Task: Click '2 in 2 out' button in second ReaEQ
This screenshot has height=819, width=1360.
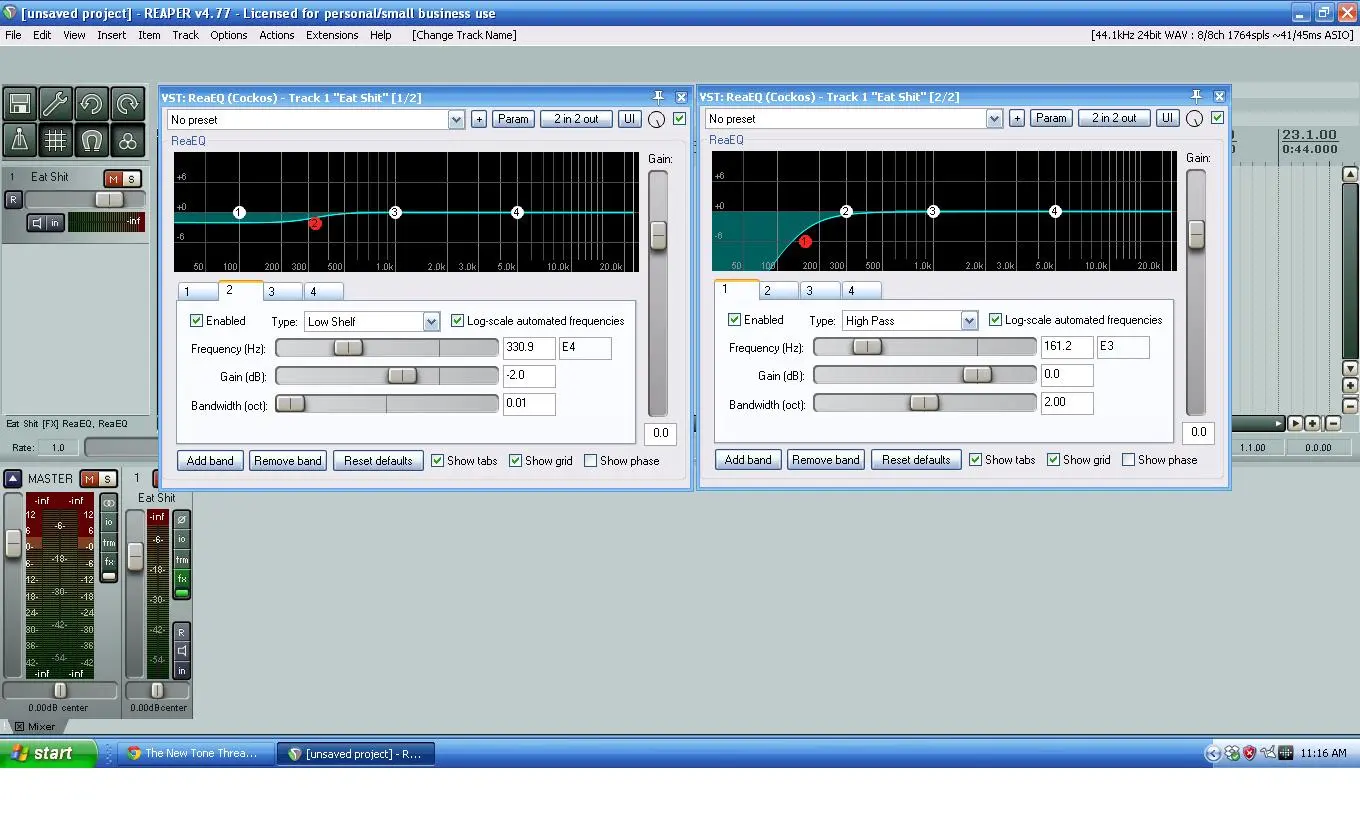Action: point(1114,118)
